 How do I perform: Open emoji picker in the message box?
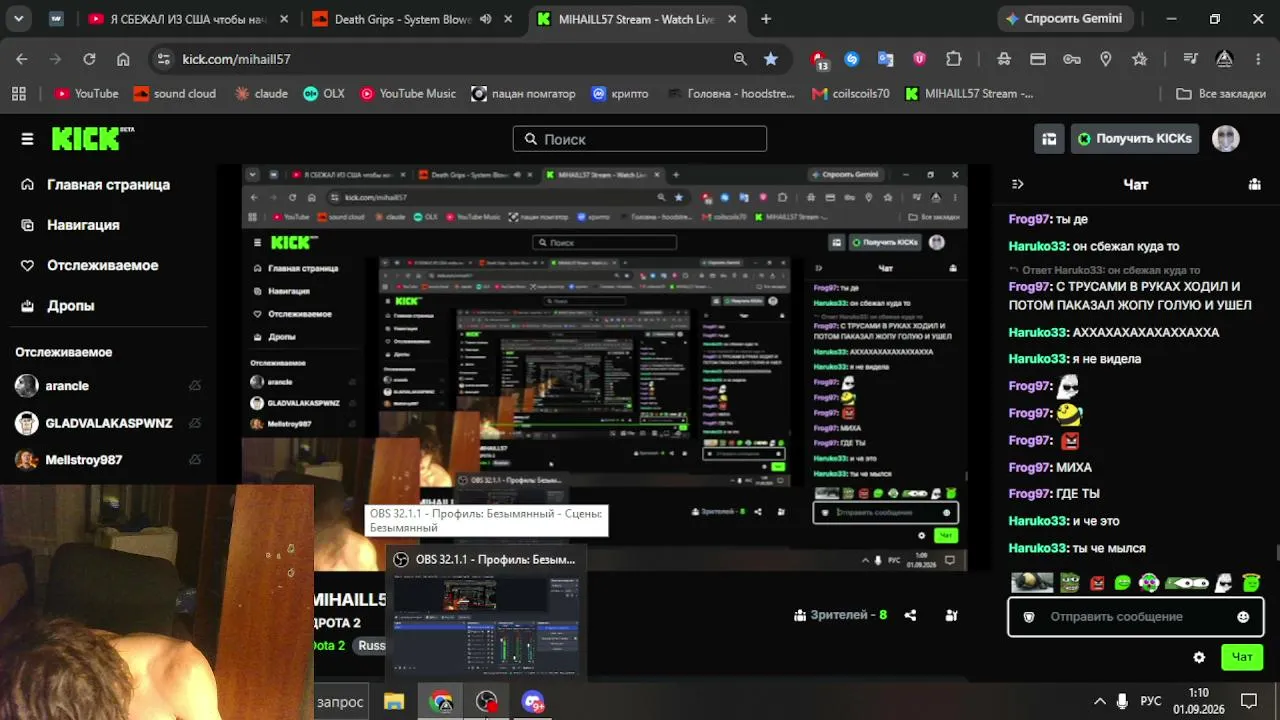pos(1243,617)
